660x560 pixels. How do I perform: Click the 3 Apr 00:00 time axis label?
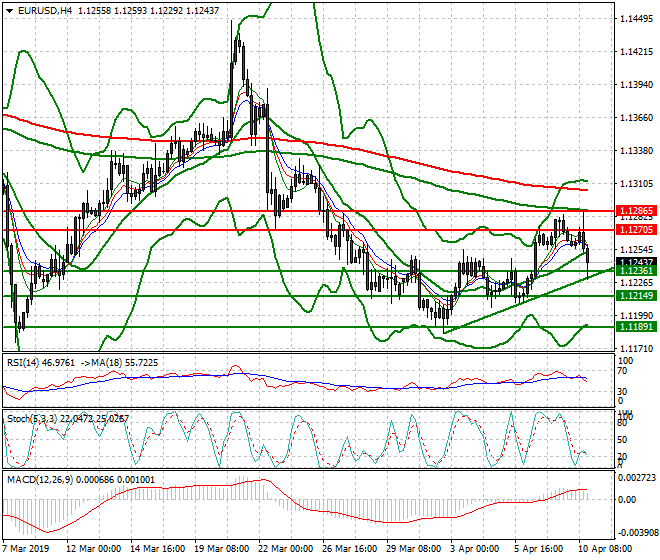(x=474, y=549)
